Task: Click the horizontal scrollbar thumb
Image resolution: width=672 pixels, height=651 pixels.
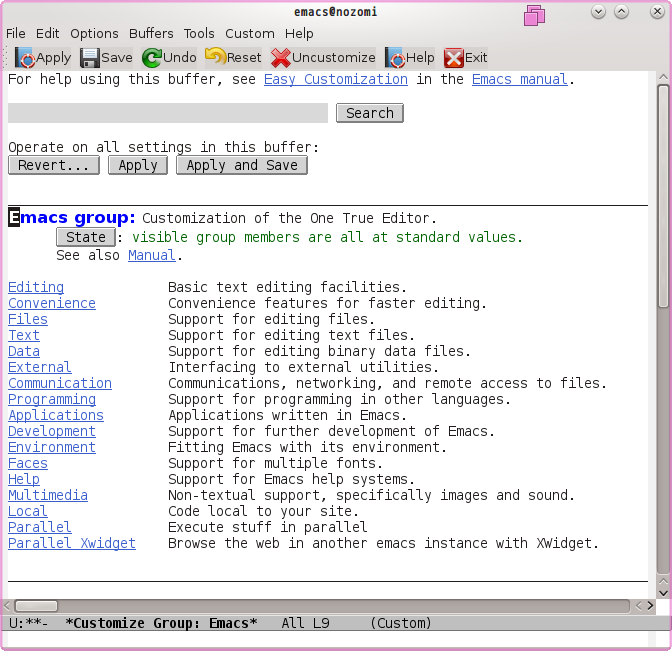Action: (x=36, y=606)
